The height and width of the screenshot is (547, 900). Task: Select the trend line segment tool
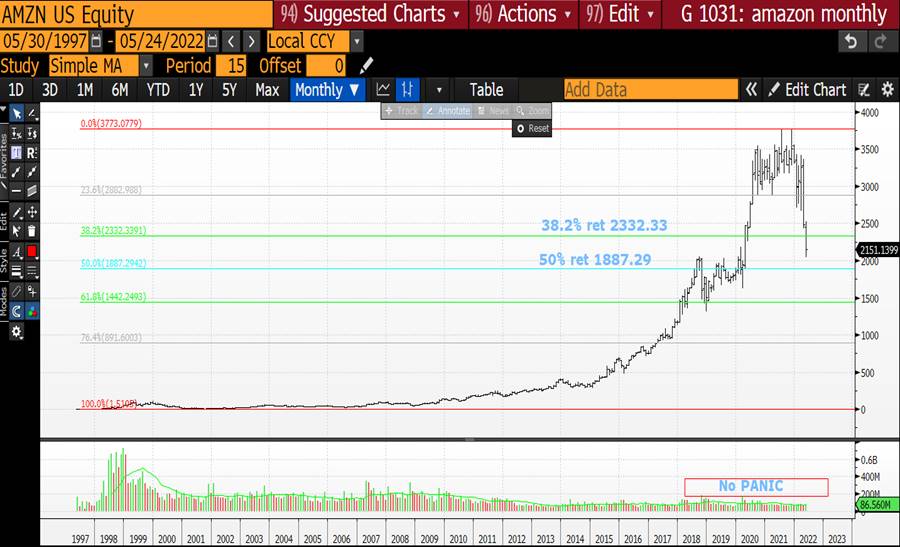tap(17, 172)
